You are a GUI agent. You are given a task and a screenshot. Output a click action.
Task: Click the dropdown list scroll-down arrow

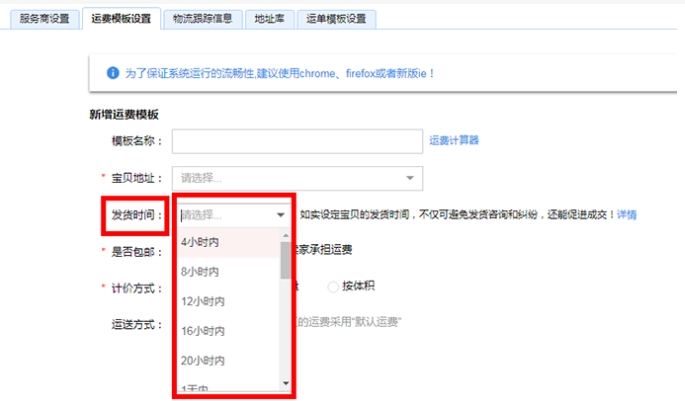click(x=286, y=384)
